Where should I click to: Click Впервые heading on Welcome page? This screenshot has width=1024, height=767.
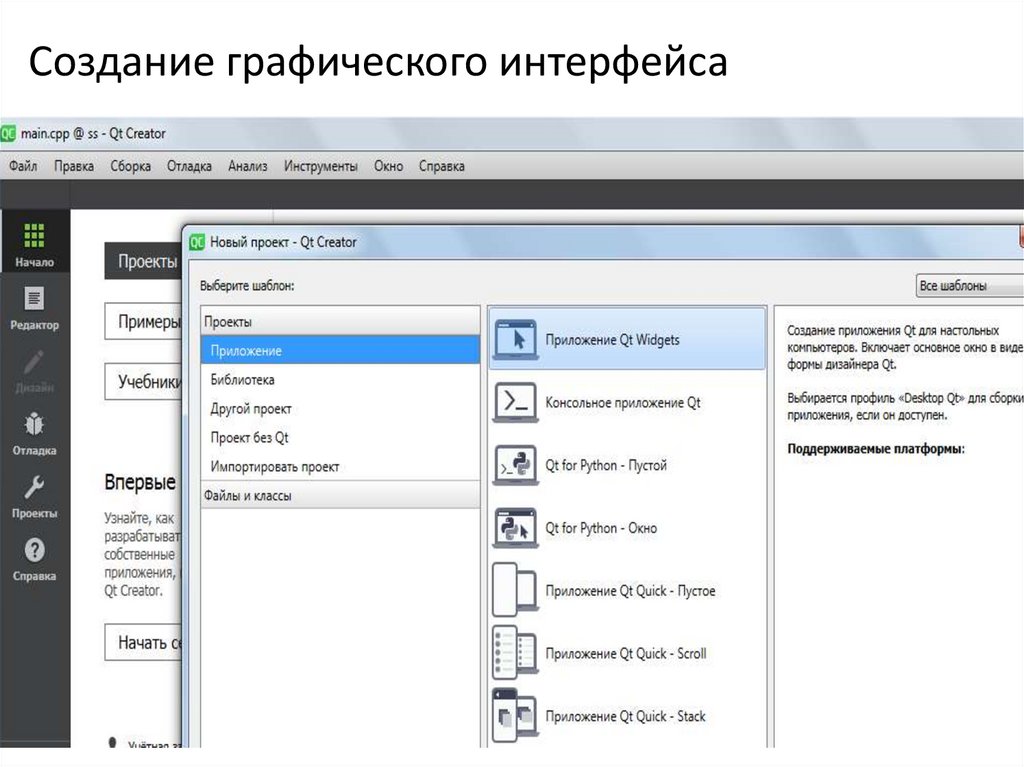[140, 482]
